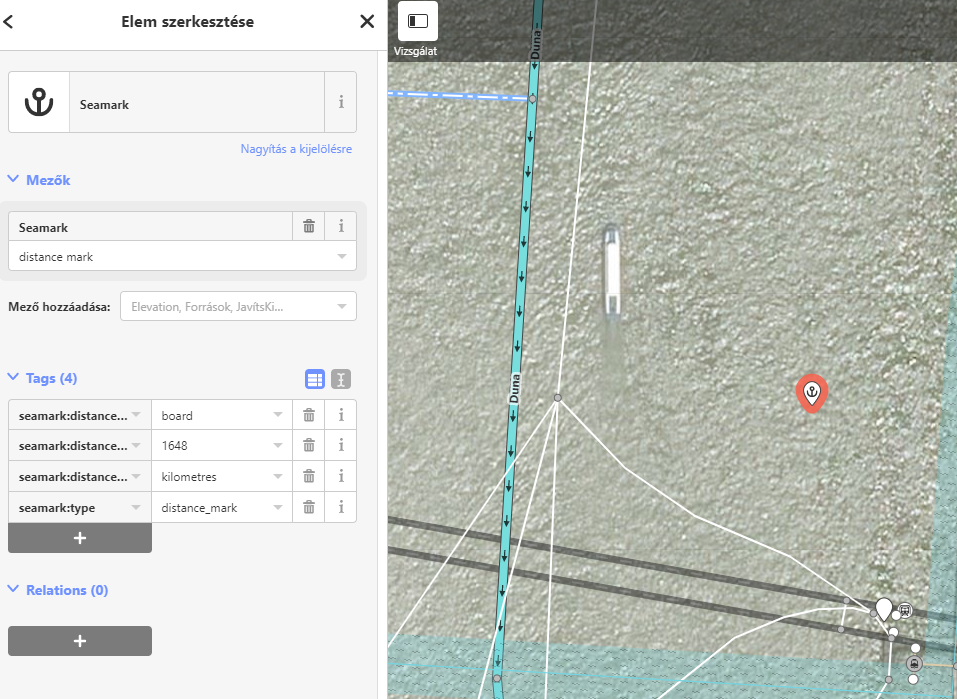Show info for the kilometres tag
Screen dimensions: 957x699
click(x=341, y=476)
